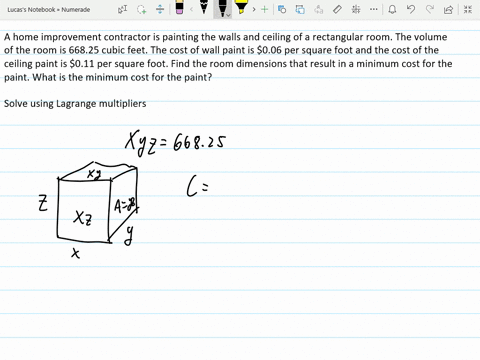Share this notebook page
This screenshot has width=480, height=360.
point(448,9)
